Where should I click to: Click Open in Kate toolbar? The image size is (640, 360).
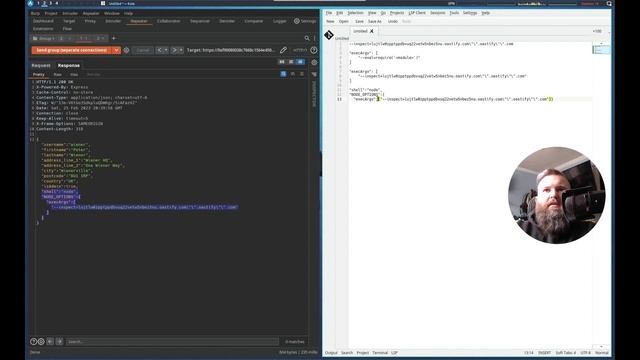(344, 21)
